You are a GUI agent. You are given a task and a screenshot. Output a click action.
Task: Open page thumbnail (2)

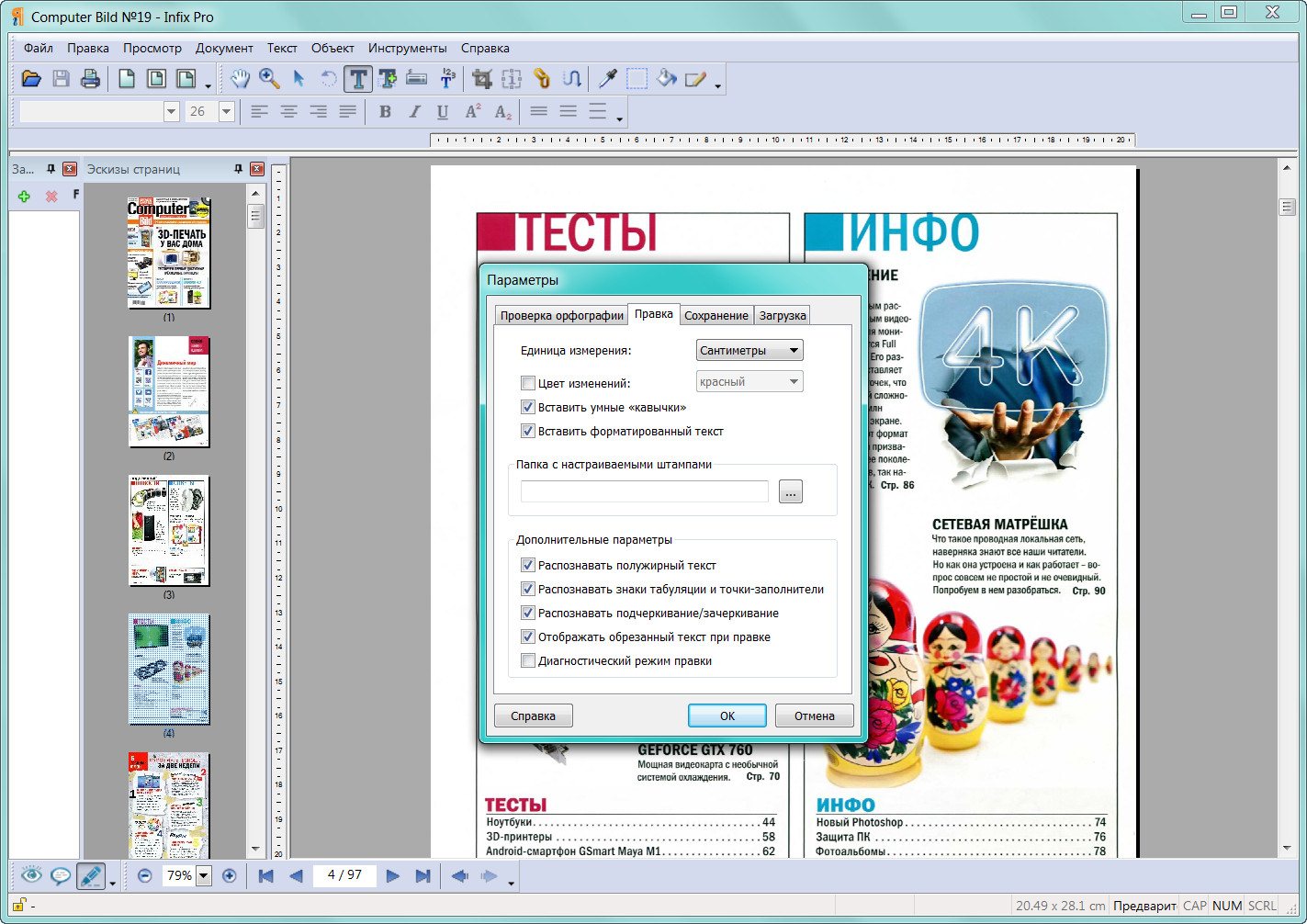(x=169, y=392)
